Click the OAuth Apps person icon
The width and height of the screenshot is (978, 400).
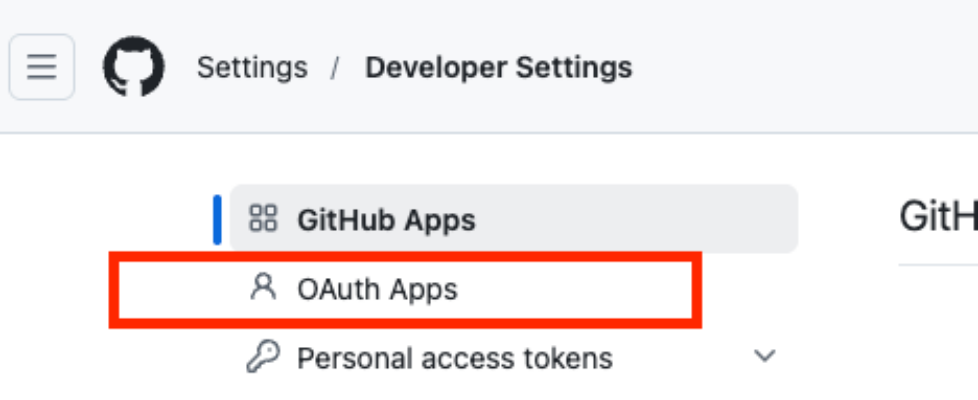click(x=262, y=289)
